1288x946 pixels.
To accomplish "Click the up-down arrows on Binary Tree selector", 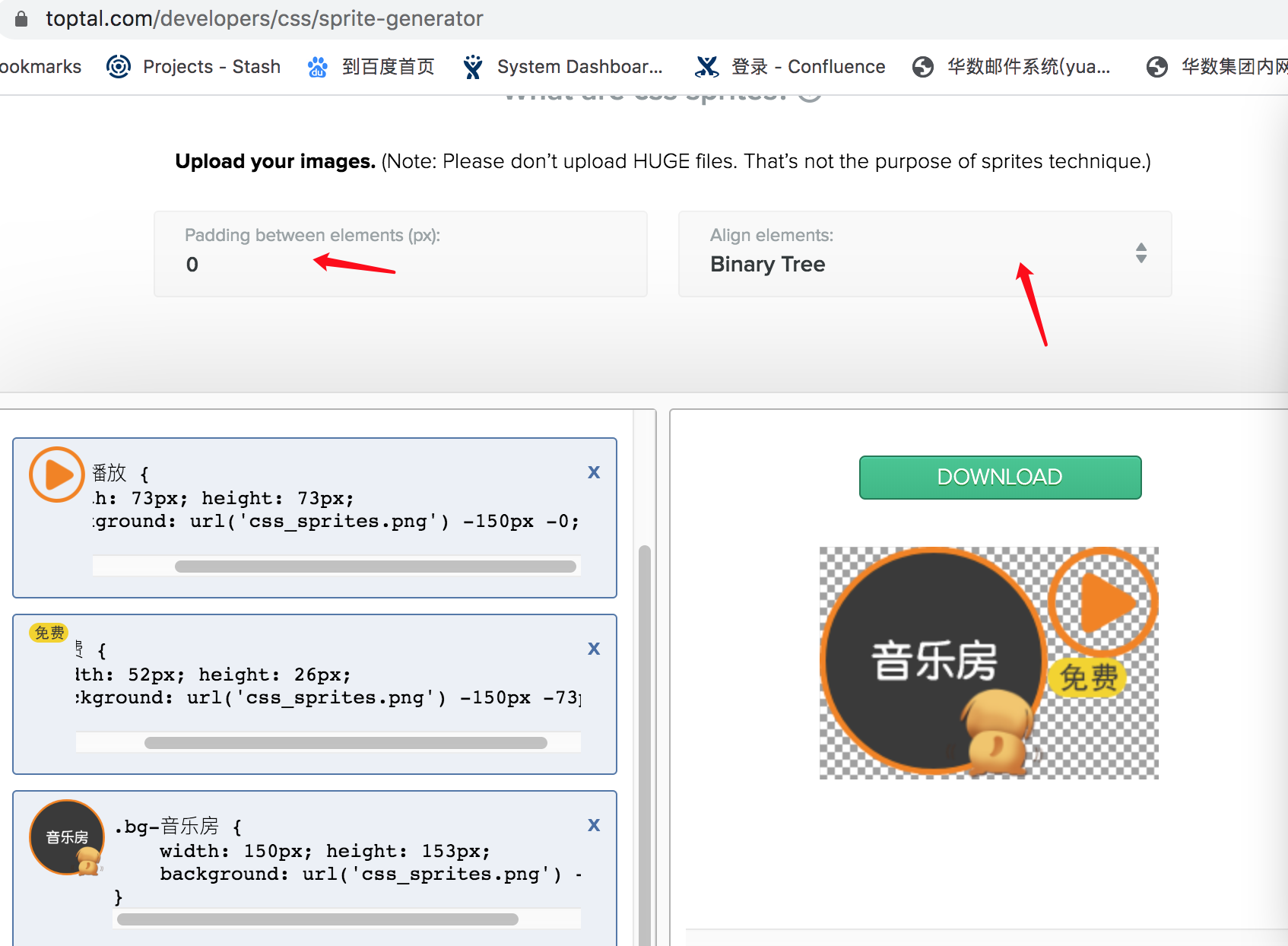I will click(x=1140, y=254).
